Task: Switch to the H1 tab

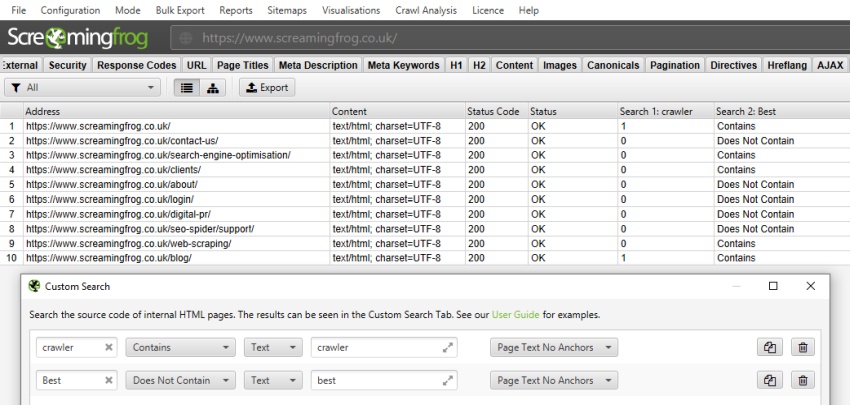Action: coord(456,65)
